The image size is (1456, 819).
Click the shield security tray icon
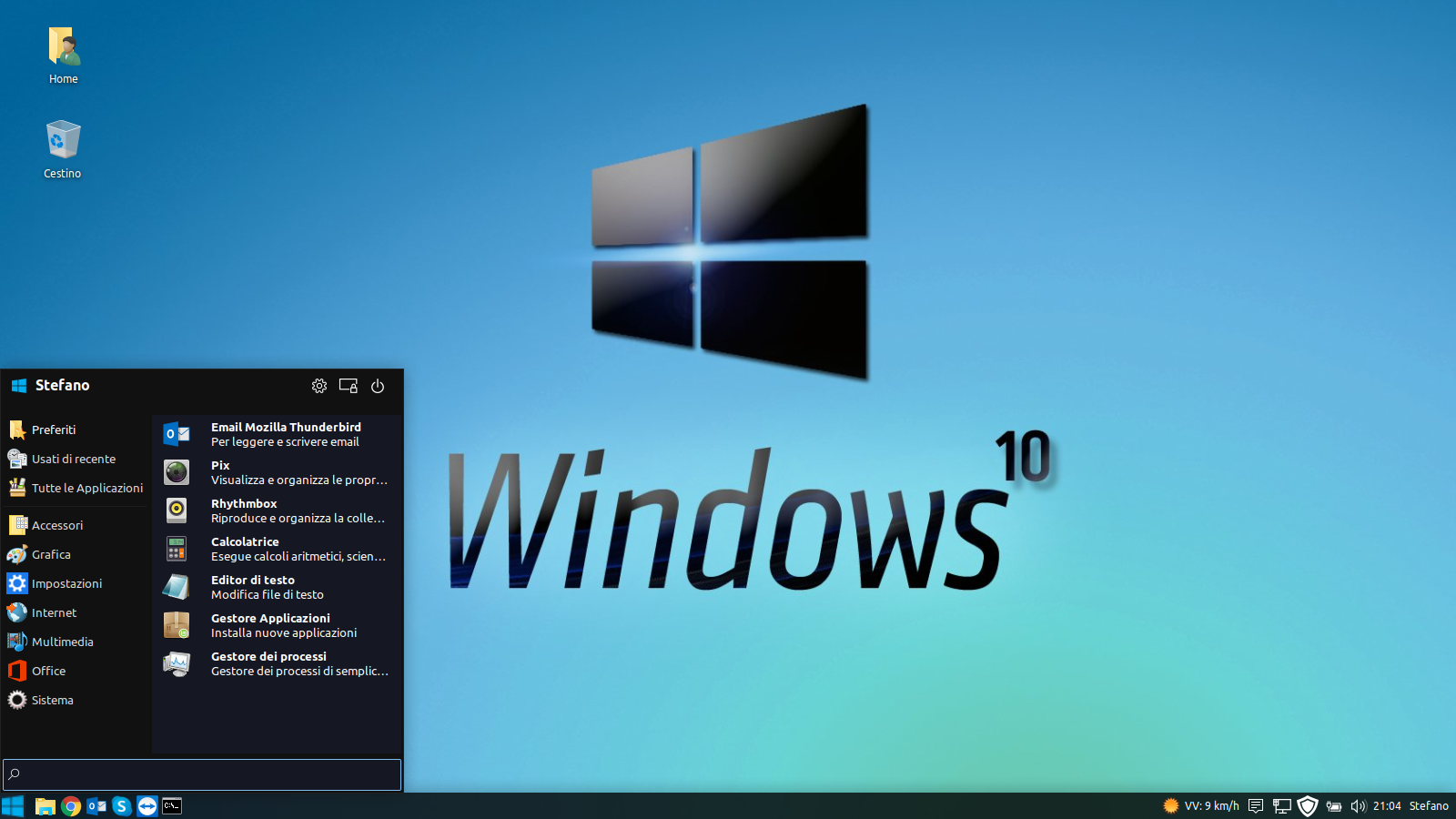tap(1308, 806)
